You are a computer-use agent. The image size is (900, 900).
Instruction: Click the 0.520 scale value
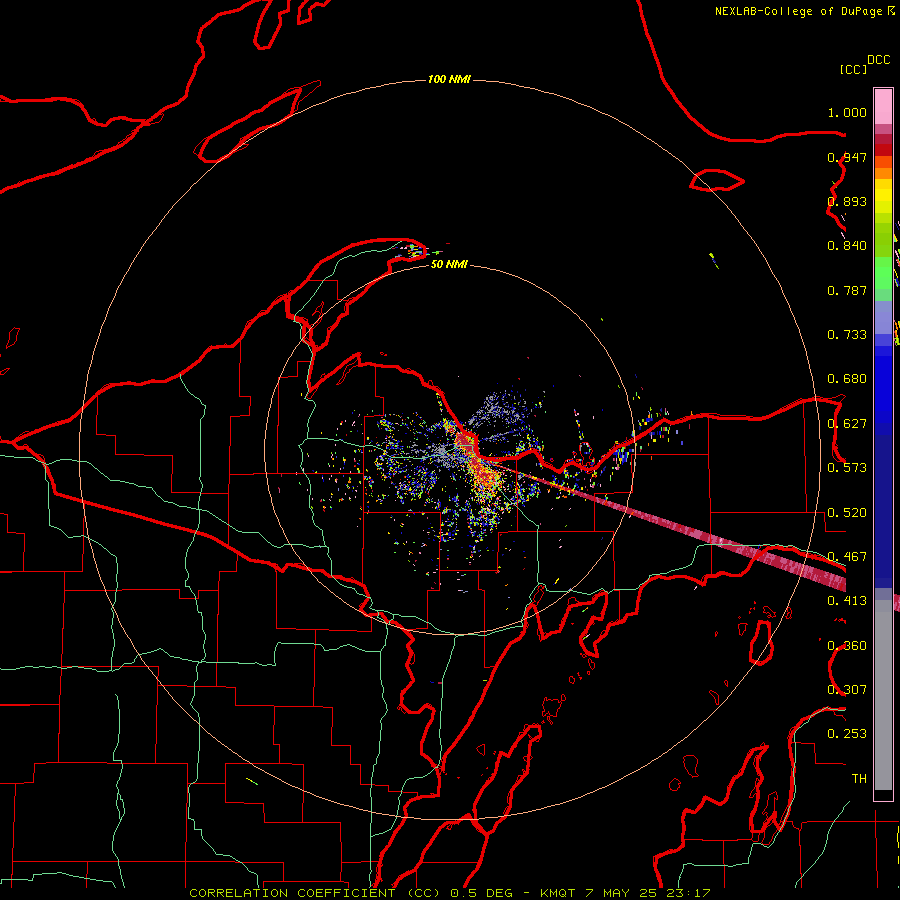(x=847, y=513)
